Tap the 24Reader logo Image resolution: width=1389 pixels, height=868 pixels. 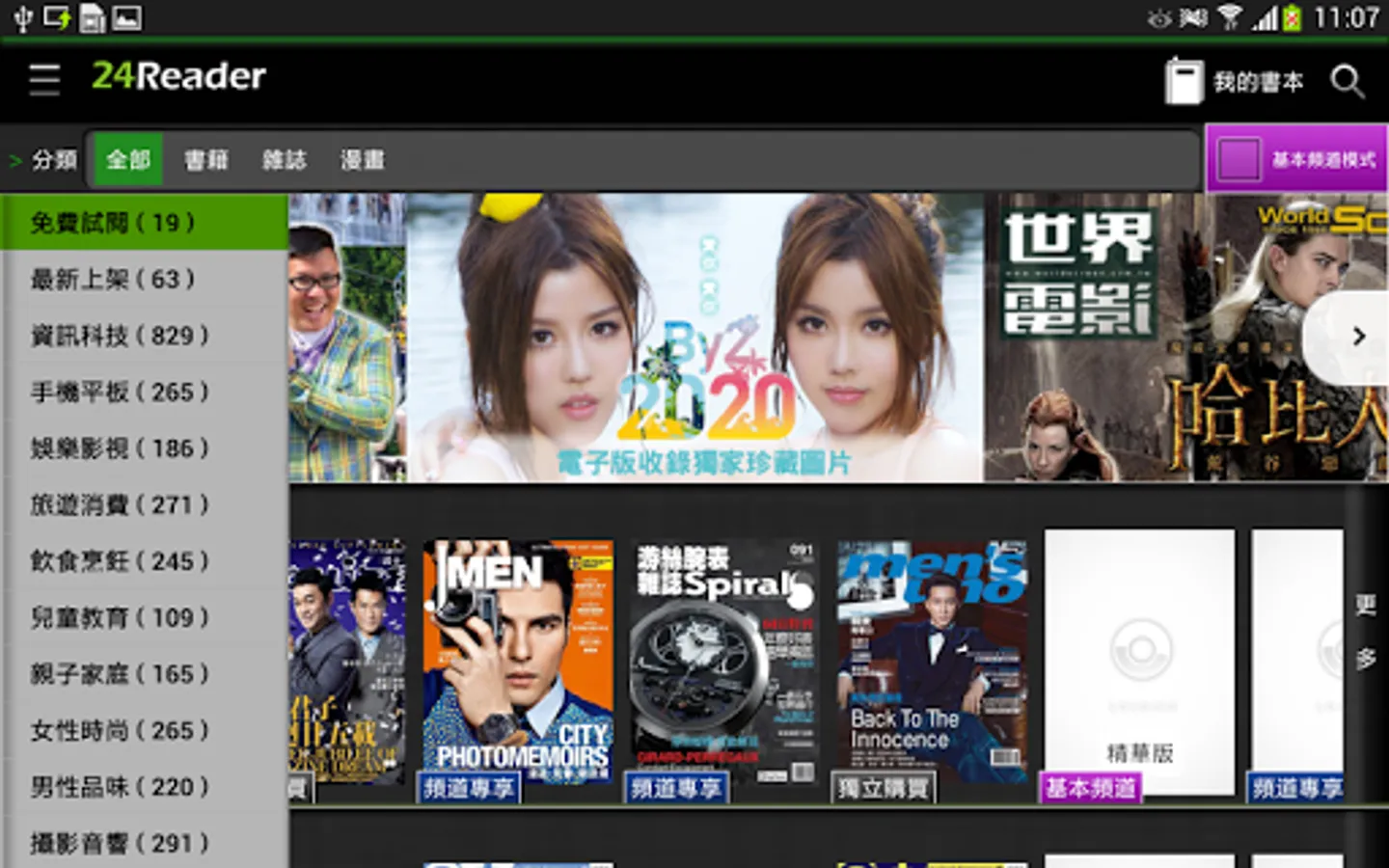(178, 76)
